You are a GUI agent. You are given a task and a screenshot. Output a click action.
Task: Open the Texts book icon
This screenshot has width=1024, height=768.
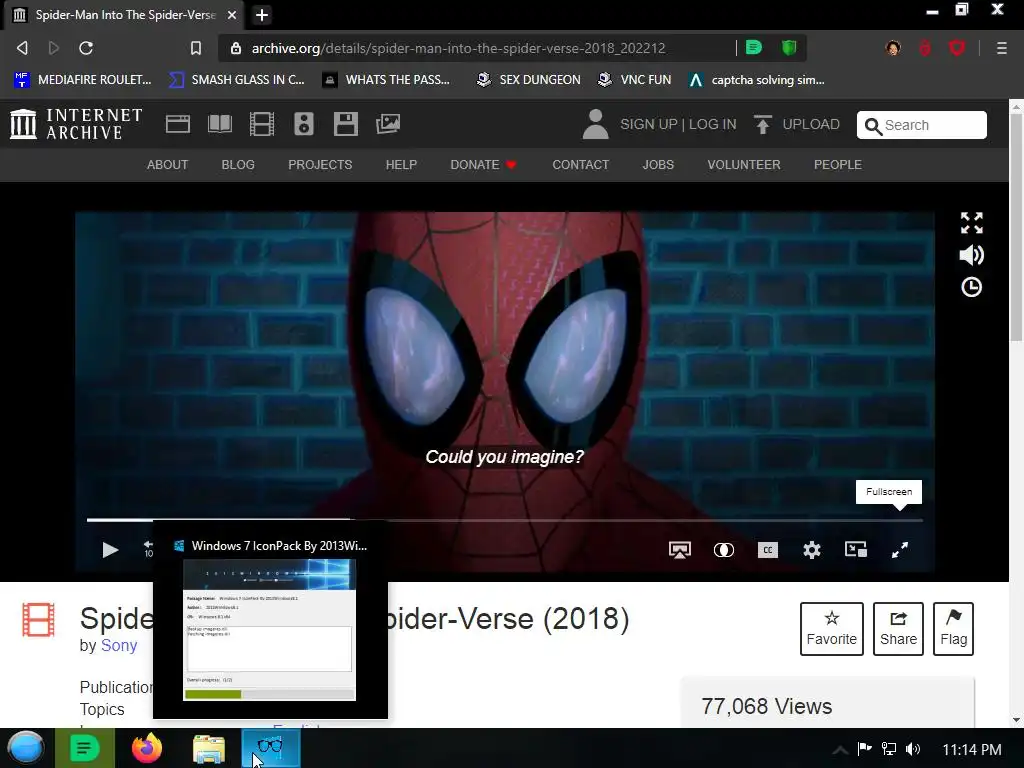[219, 124]
